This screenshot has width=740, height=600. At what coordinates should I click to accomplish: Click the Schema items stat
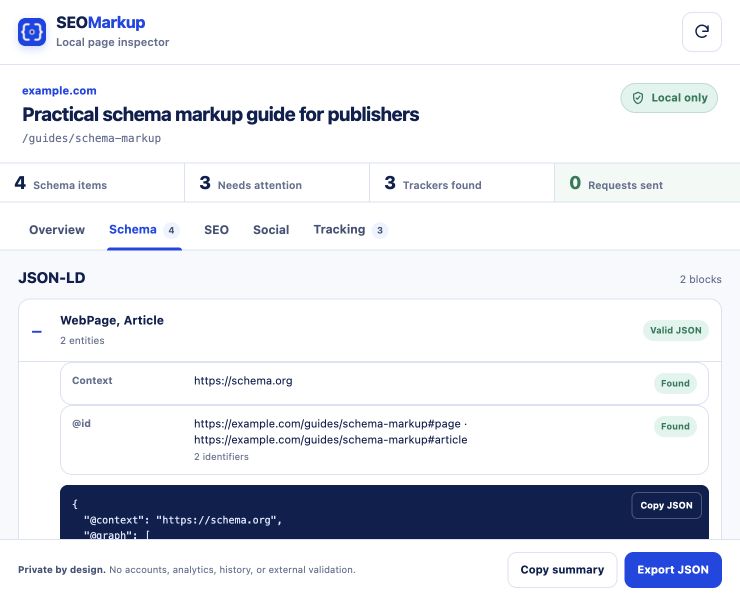click(92, 183)
